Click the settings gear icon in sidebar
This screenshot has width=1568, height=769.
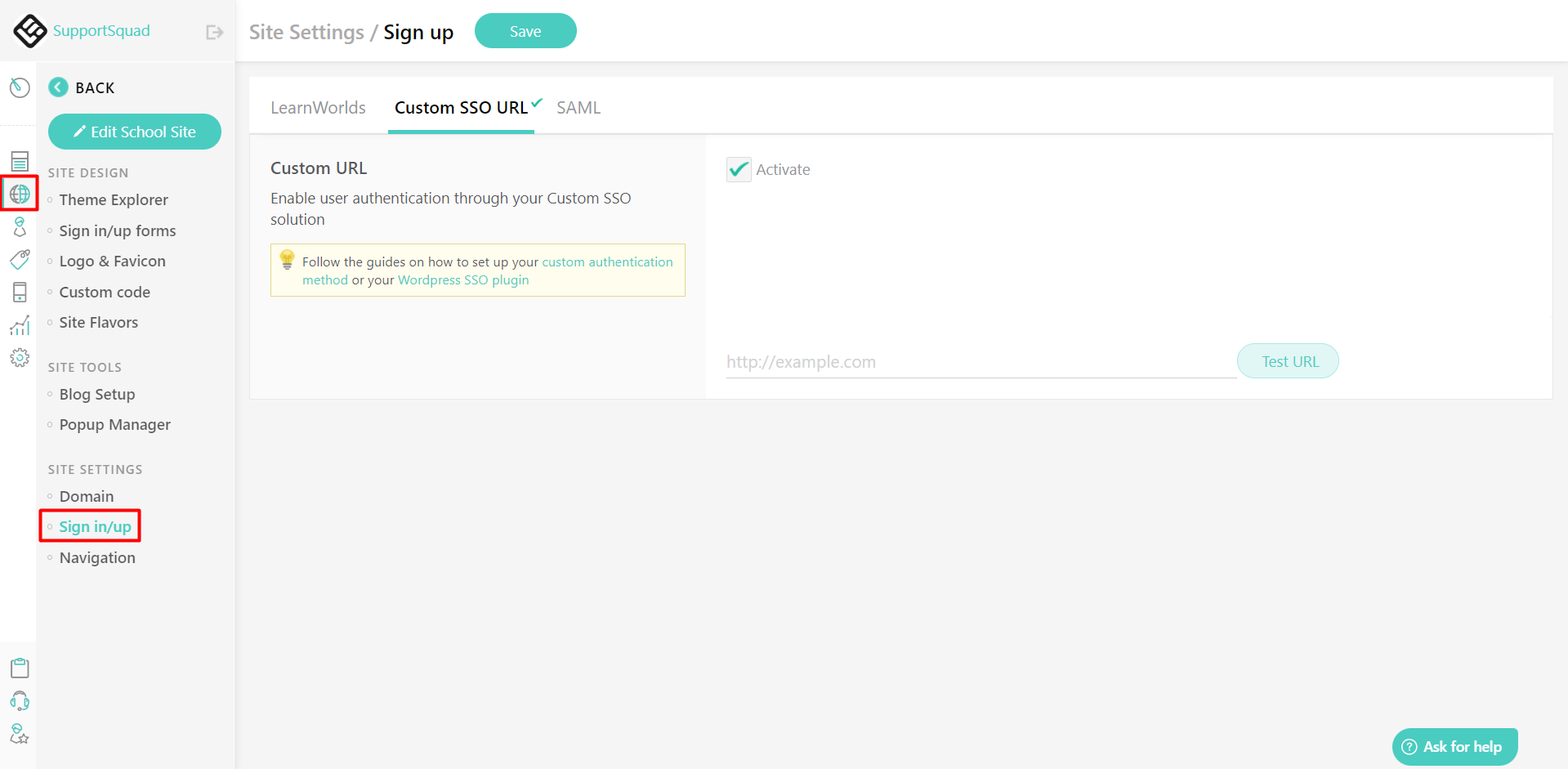coord(20,357)
